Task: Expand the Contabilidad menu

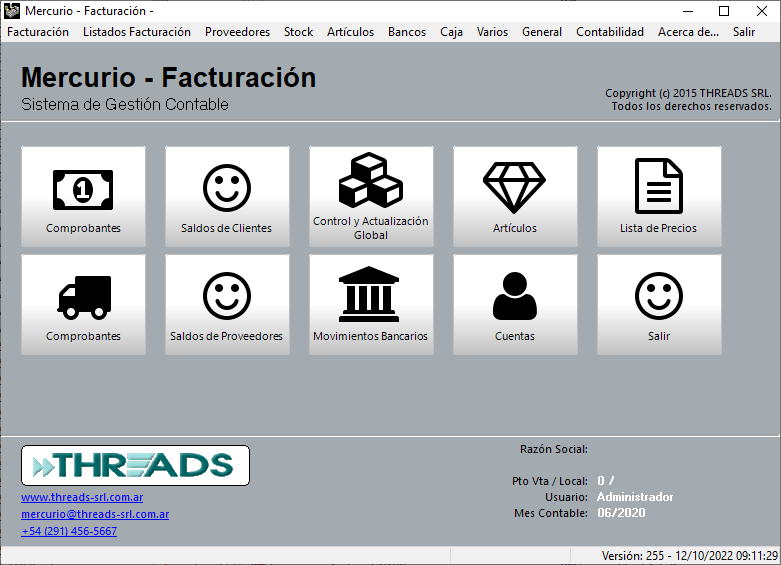Action: coord(610,32)
